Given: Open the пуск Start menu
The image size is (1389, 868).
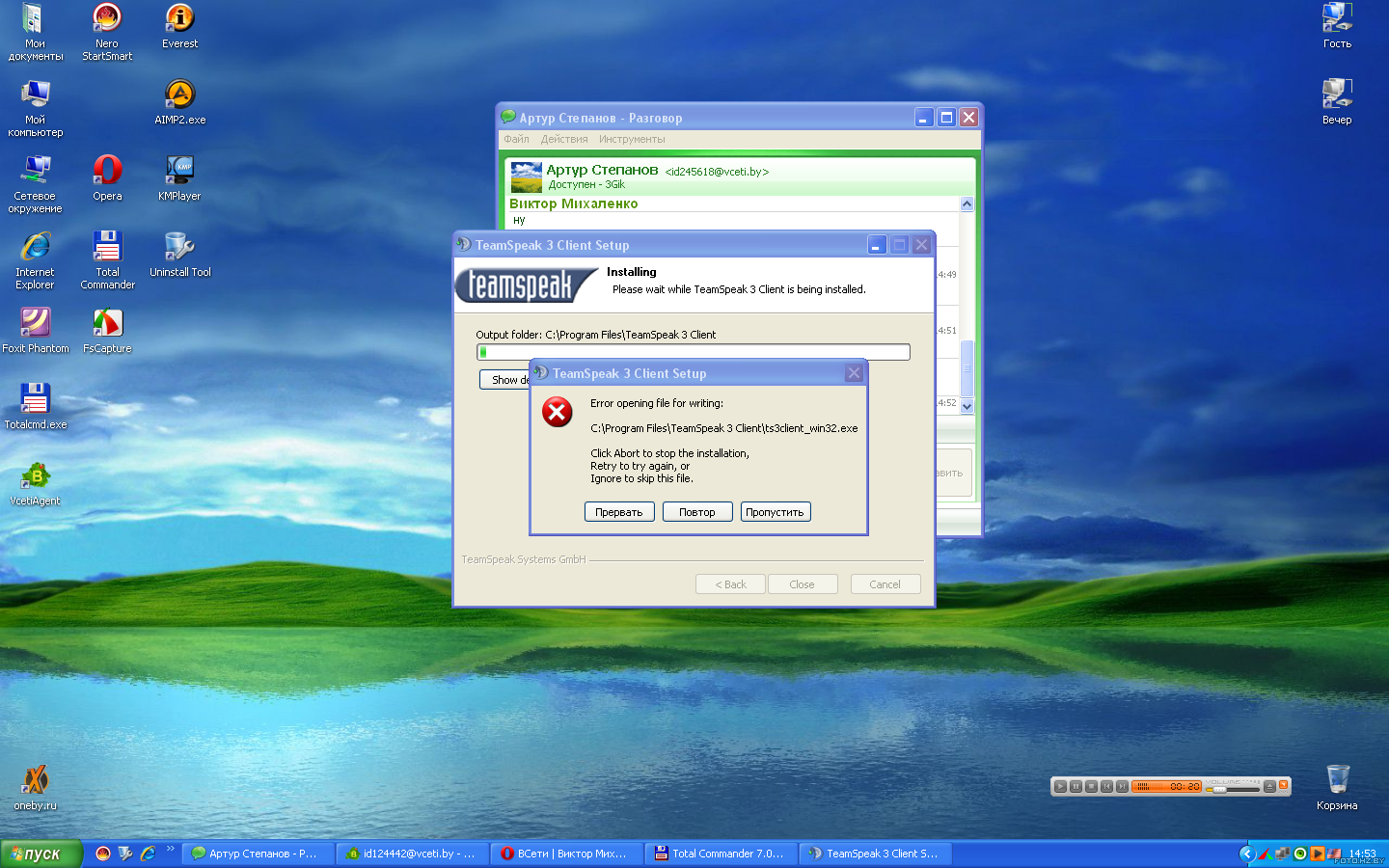Looking at the screenshot, I should (41, 854).
